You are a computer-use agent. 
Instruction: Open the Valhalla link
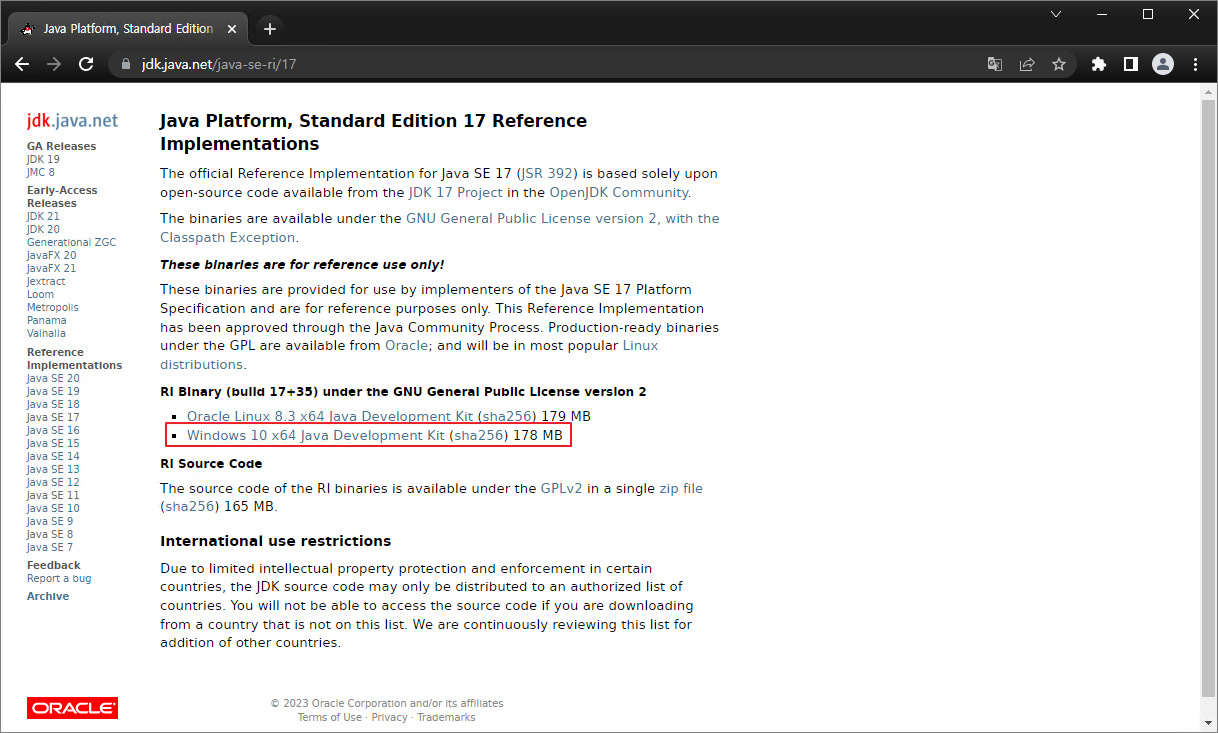click(x=46, y=333)
